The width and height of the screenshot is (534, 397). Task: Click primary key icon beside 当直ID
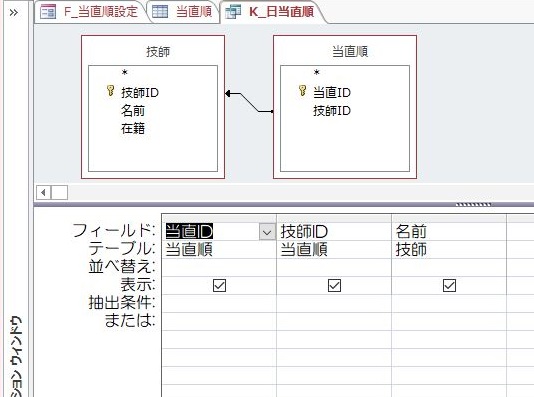pos(302,91)
